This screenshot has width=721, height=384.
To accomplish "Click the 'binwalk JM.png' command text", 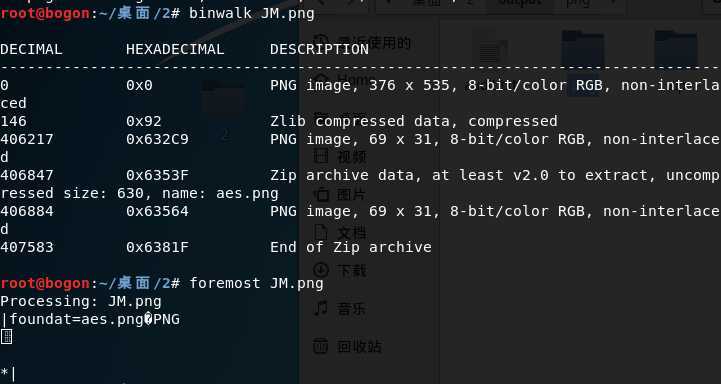I will [x=252, y=13].
